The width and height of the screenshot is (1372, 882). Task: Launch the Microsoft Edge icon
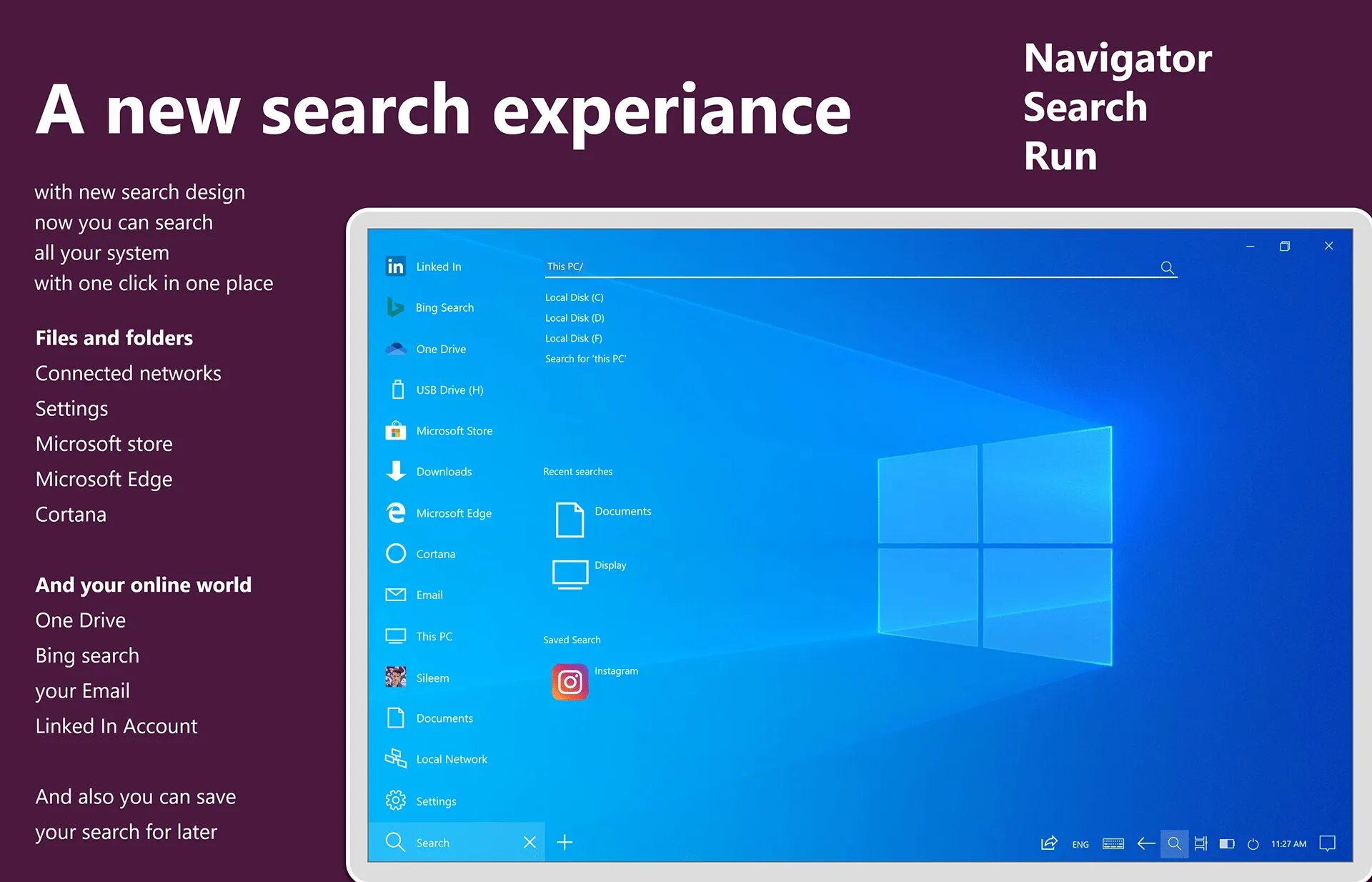pos(395,512)
